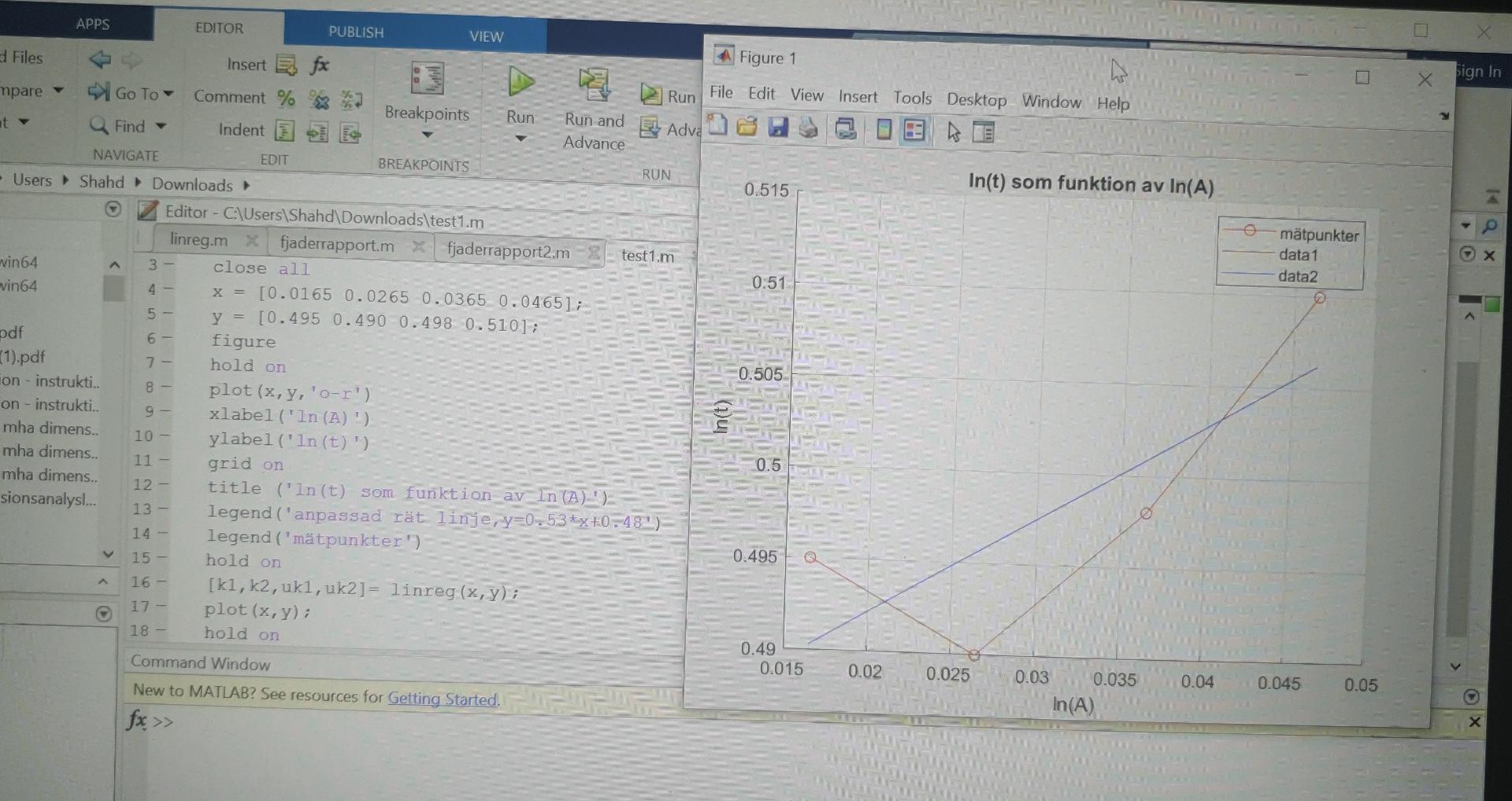
Task: Click the Open File icon in Figure 1 toolbar
Action: point(747,126)
